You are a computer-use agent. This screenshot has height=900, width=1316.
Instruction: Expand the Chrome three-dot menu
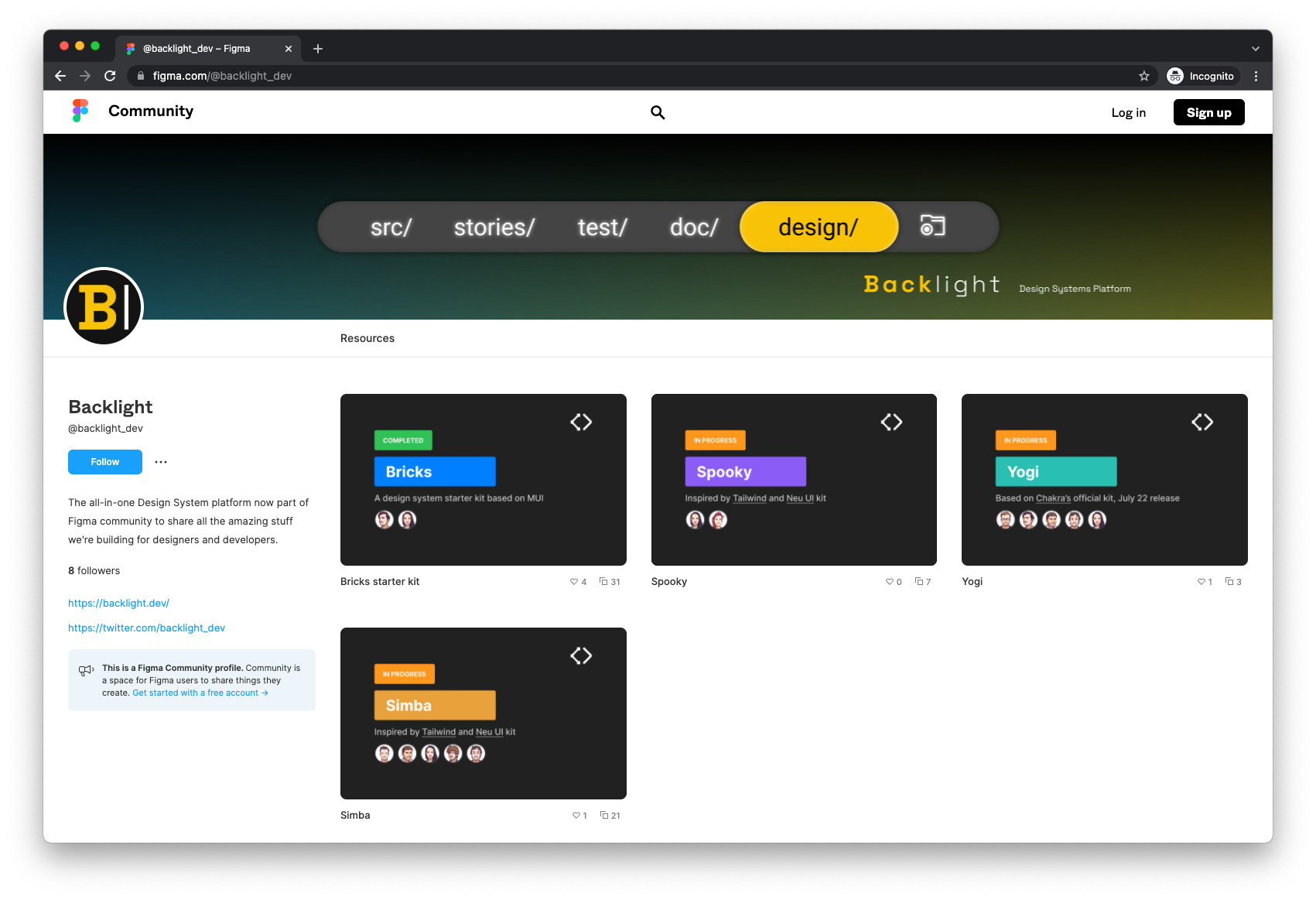pos(1256,76)
